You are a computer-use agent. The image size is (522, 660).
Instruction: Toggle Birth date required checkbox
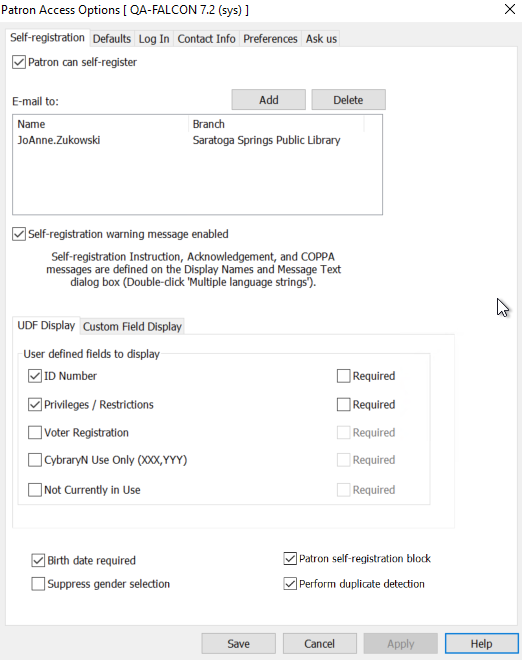click(38, 560)
